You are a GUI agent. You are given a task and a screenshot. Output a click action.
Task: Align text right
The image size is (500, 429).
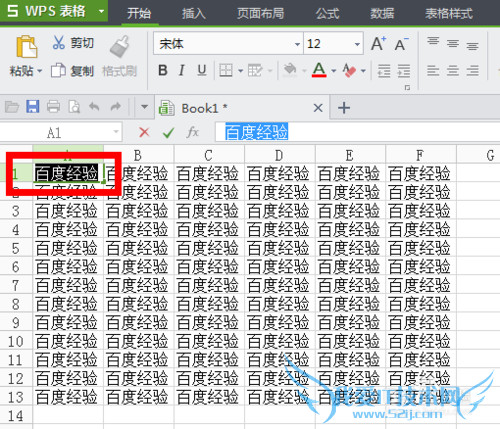click(x=472, y=71)
